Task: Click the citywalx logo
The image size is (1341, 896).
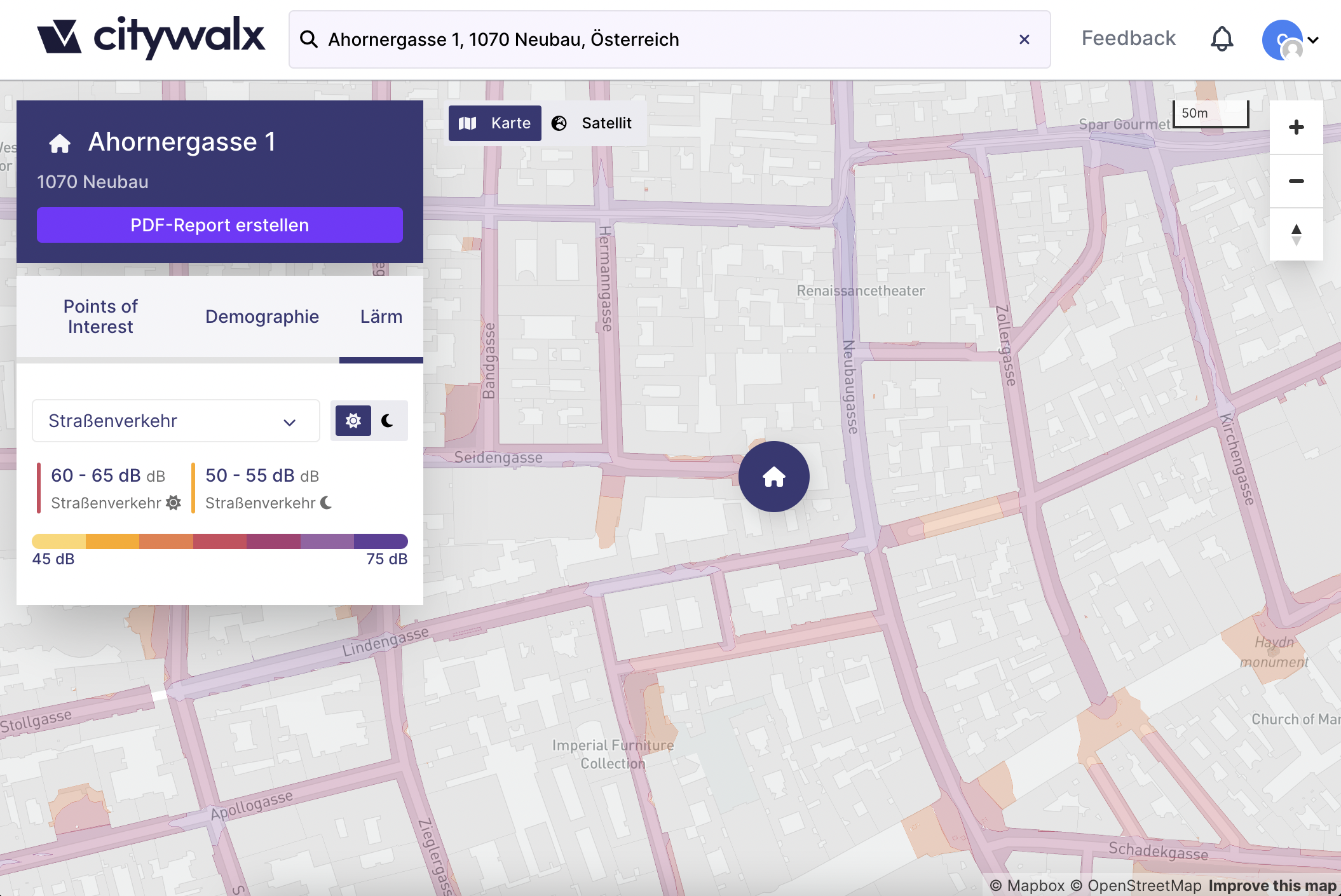Action: [x=151, y=37]
